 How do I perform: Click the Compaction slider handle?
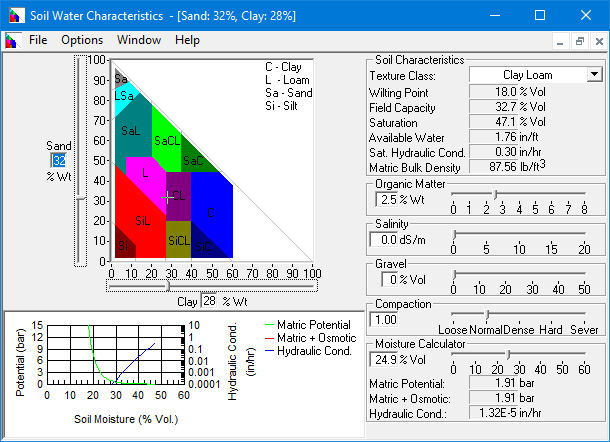point(487,314)
